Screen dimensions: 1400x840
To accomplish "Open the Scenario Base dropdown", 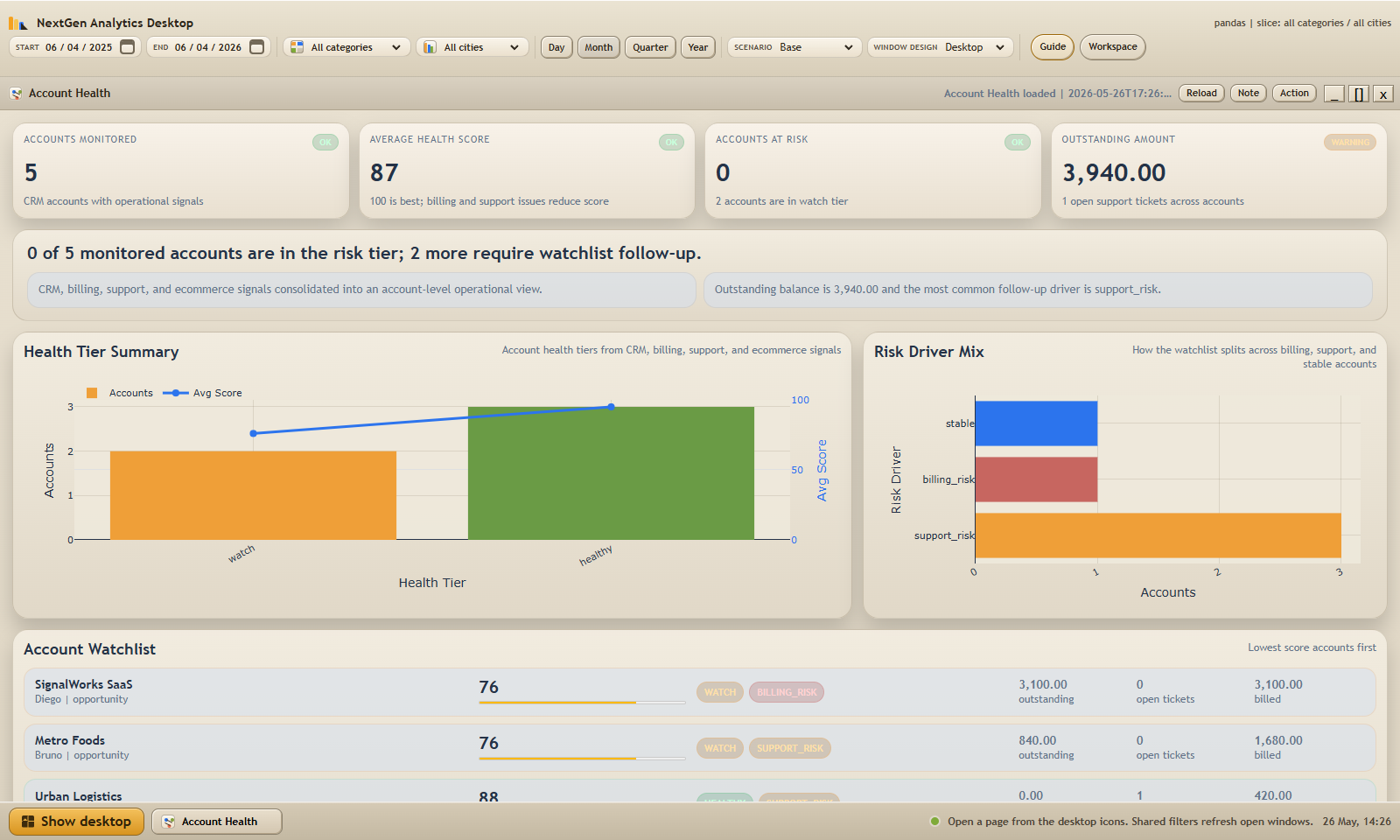I will click(794, 47).
